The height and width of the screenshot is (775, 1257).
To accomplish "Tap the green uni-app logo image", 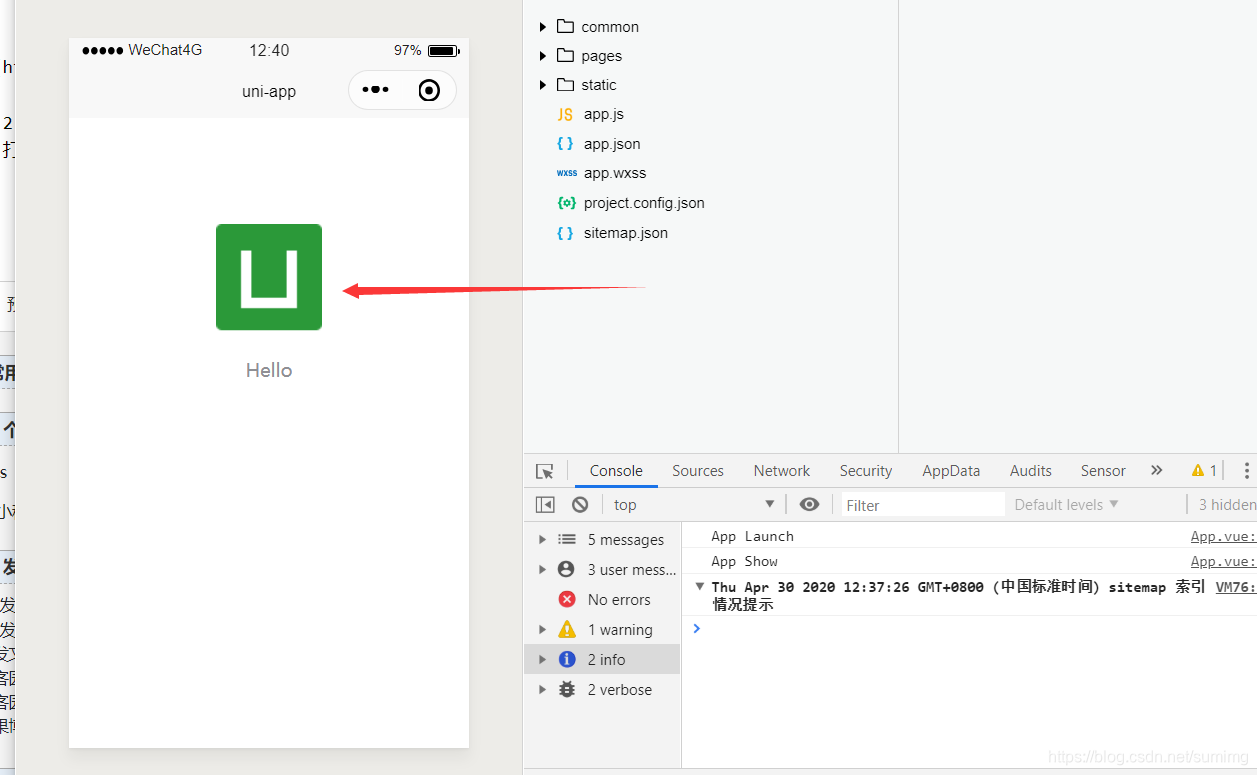I will pos(269,277).
